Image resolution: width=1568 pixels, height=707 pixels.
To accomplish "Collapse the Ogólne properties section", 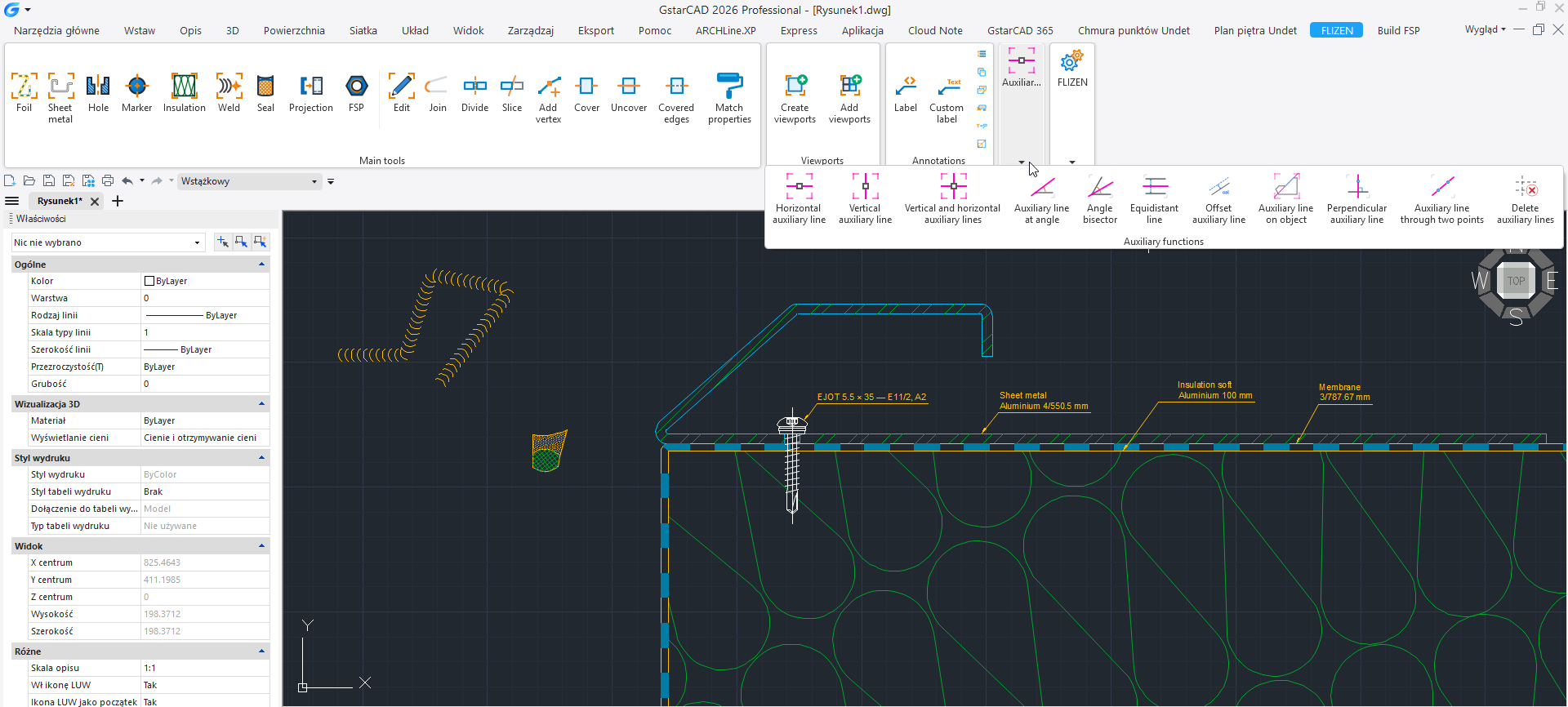I will 261,265.
